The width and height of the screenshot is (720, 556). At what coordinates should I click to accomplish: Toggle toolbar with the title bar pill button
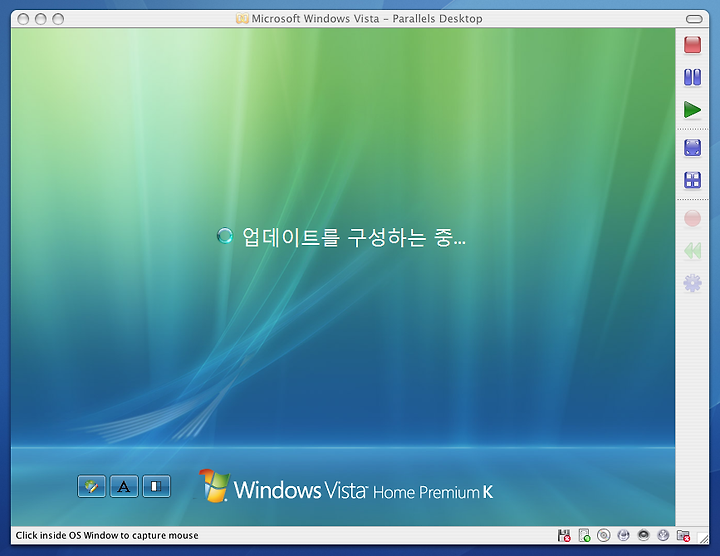[694, 19]
